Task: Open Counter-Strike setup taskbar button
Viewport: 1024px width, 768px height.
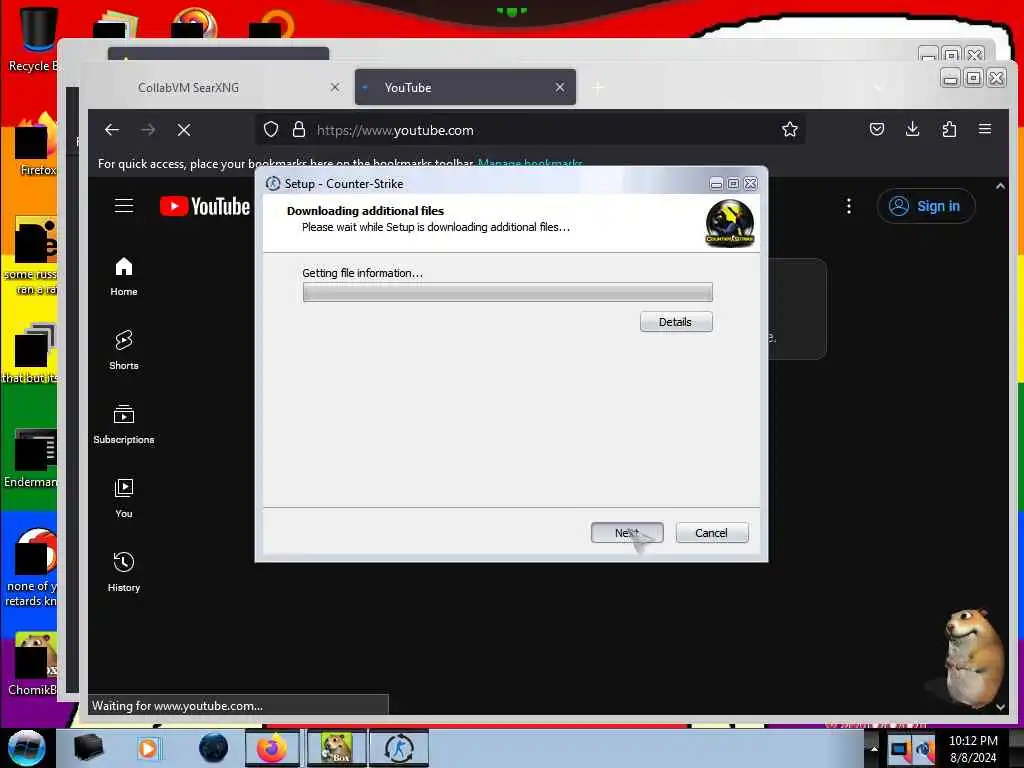Action: 399,748
